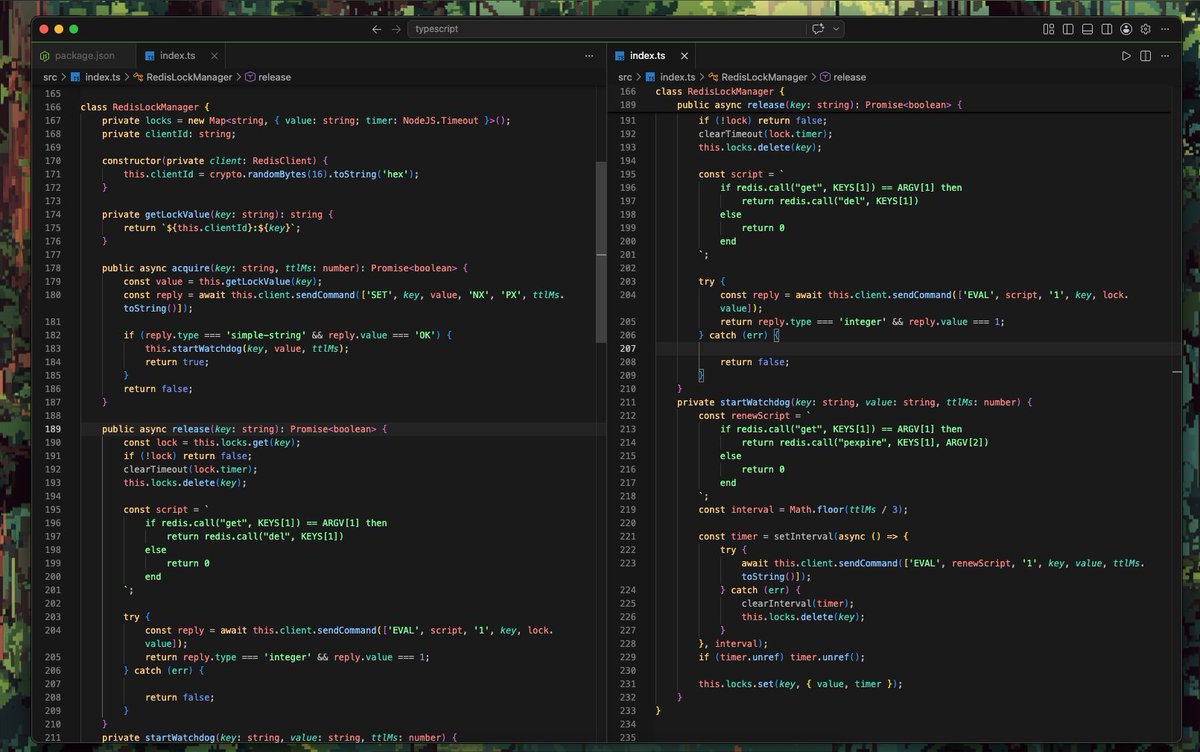This screenshot has height=752, width=1200.
Task: Open the Customize Layout icon
Action: click(x=1049, y=29)
